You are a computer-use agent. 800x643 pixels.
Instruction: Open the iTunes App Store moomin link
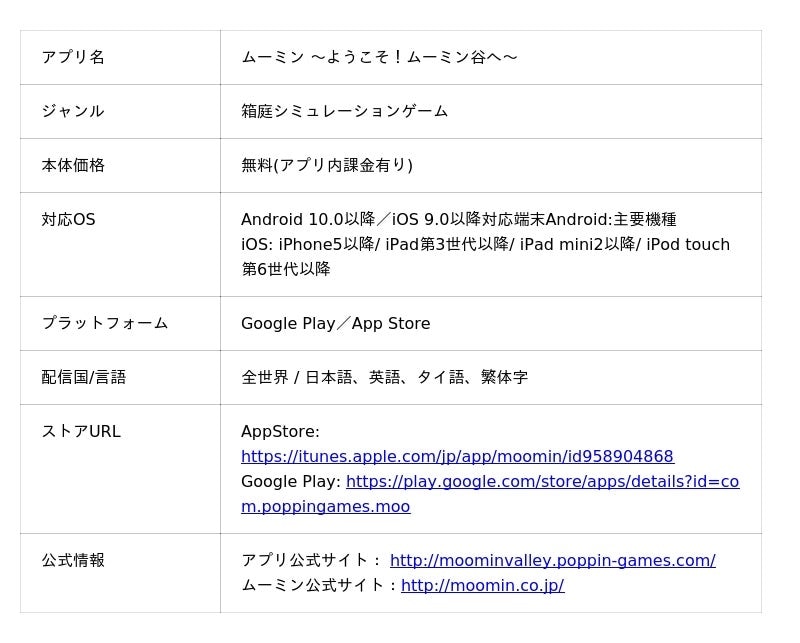click(x=458, y=456)
